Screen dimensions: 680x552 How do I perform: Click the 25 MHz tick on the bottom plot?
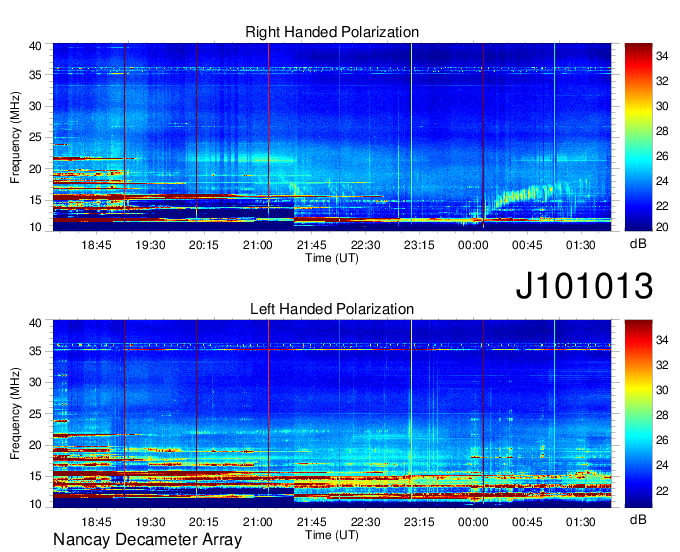click(35, 414)
